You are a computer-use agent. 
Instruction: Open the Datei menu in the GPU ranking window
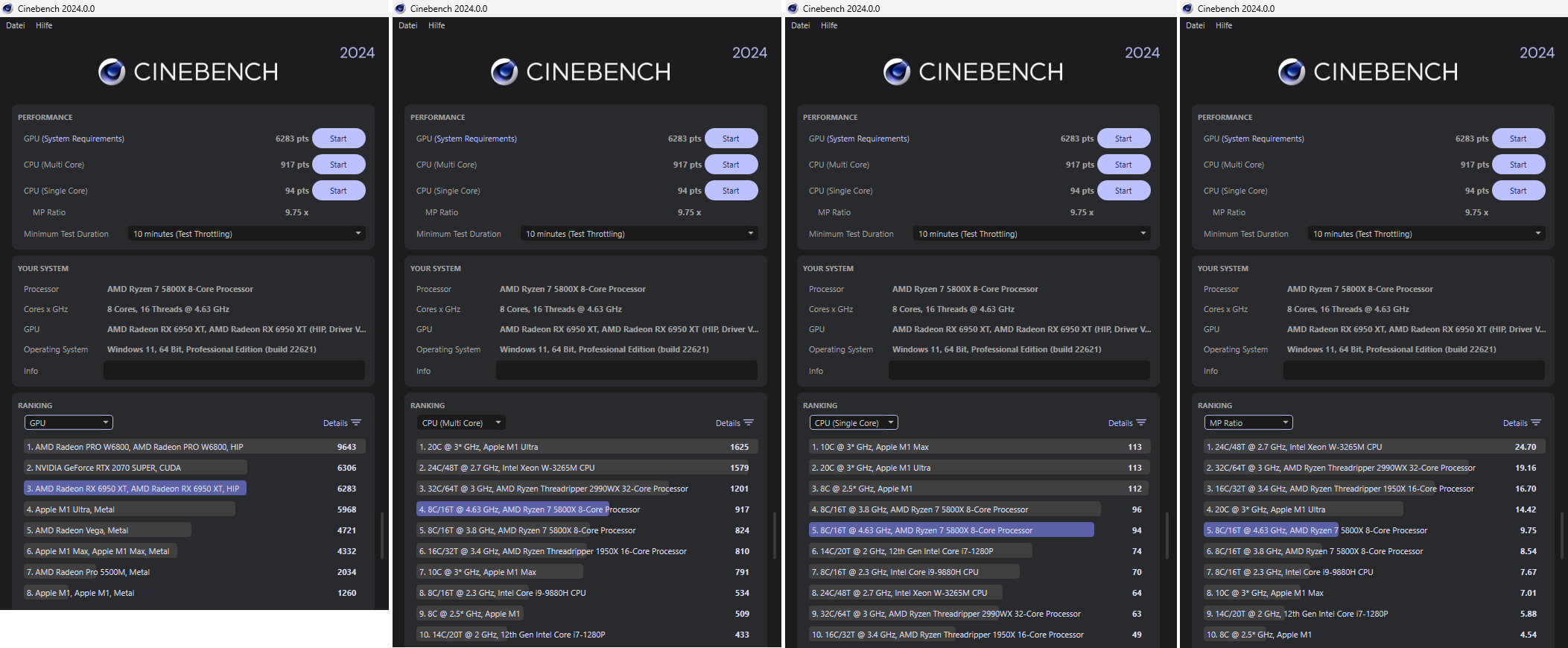point(16,25)
